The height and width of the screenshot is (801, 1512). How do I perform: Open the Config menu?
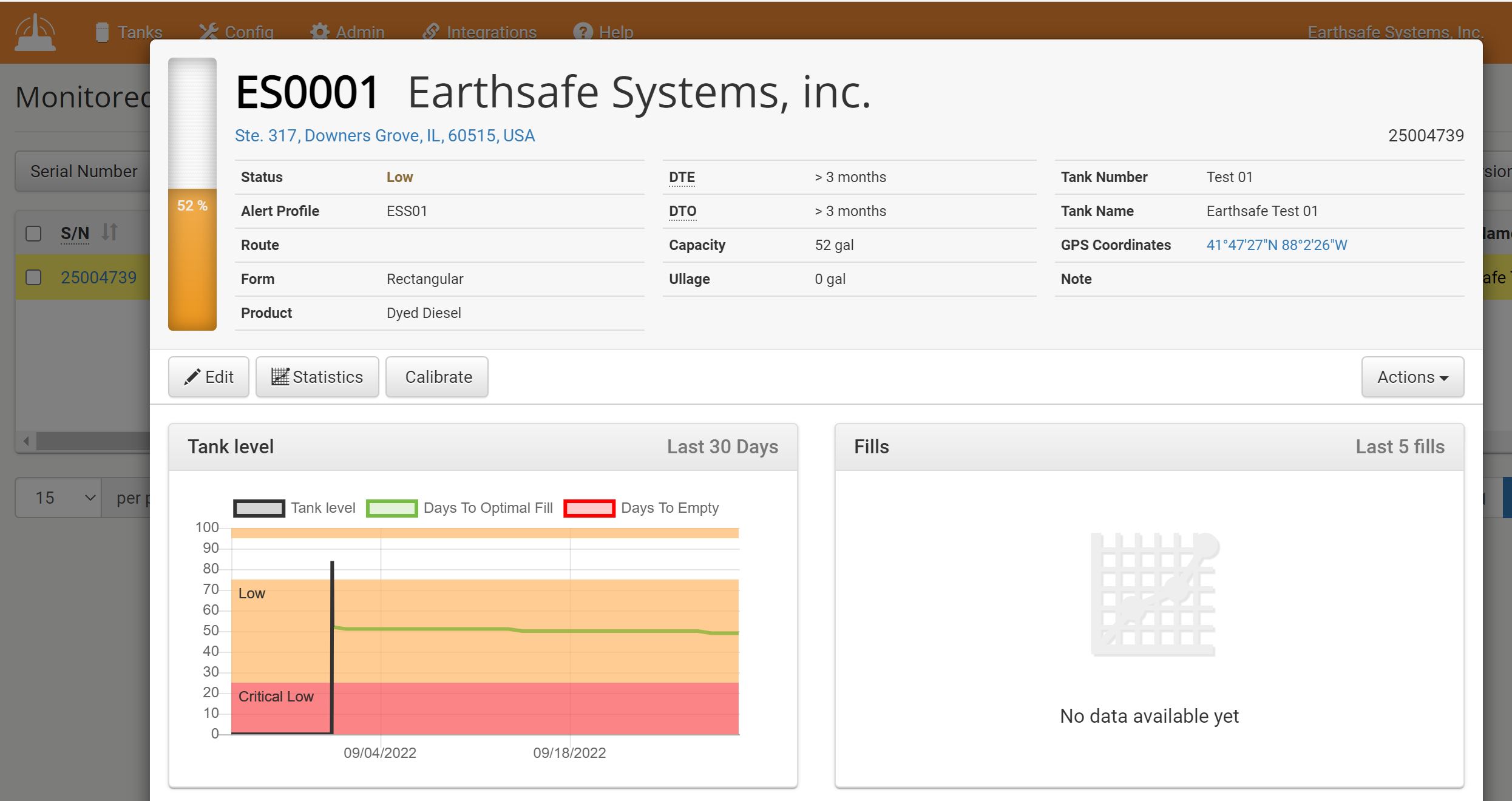click(x=237, y=32)
